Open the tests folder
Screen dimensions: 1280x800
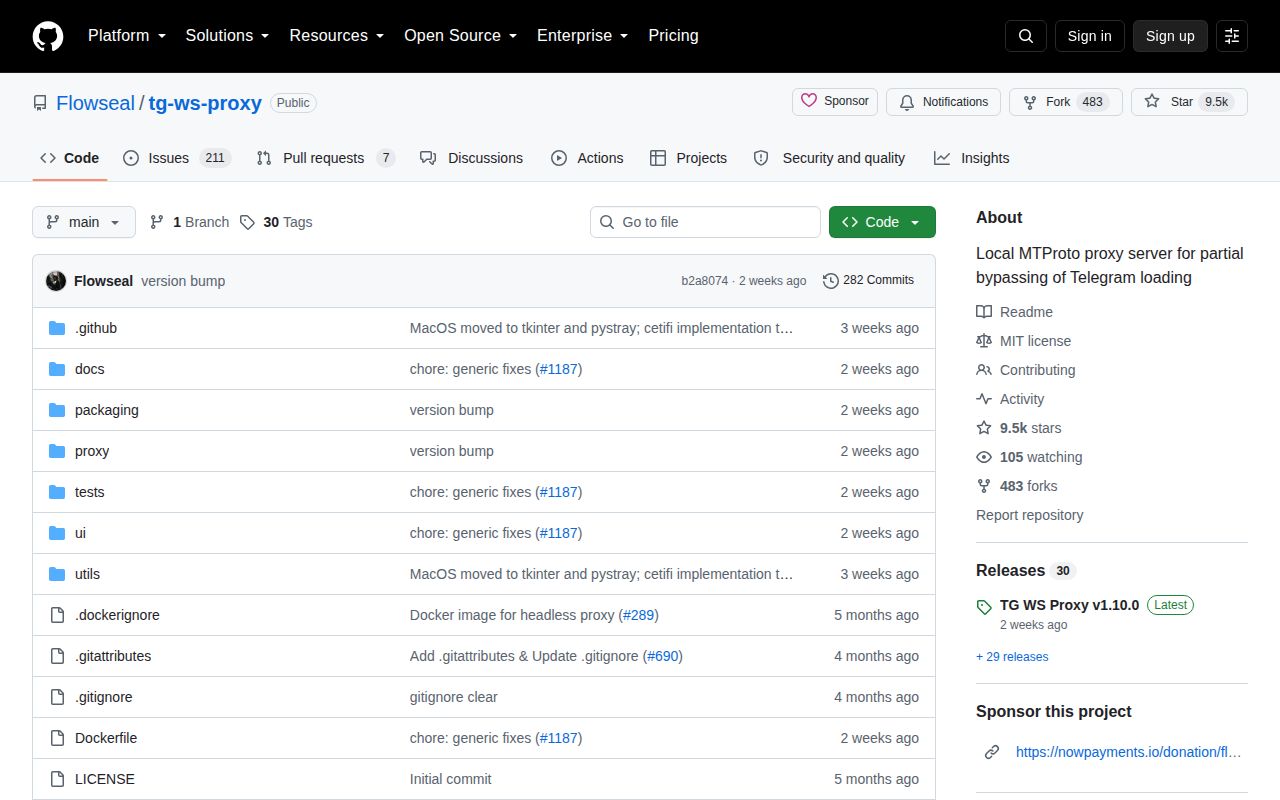(x=89, y=492)
